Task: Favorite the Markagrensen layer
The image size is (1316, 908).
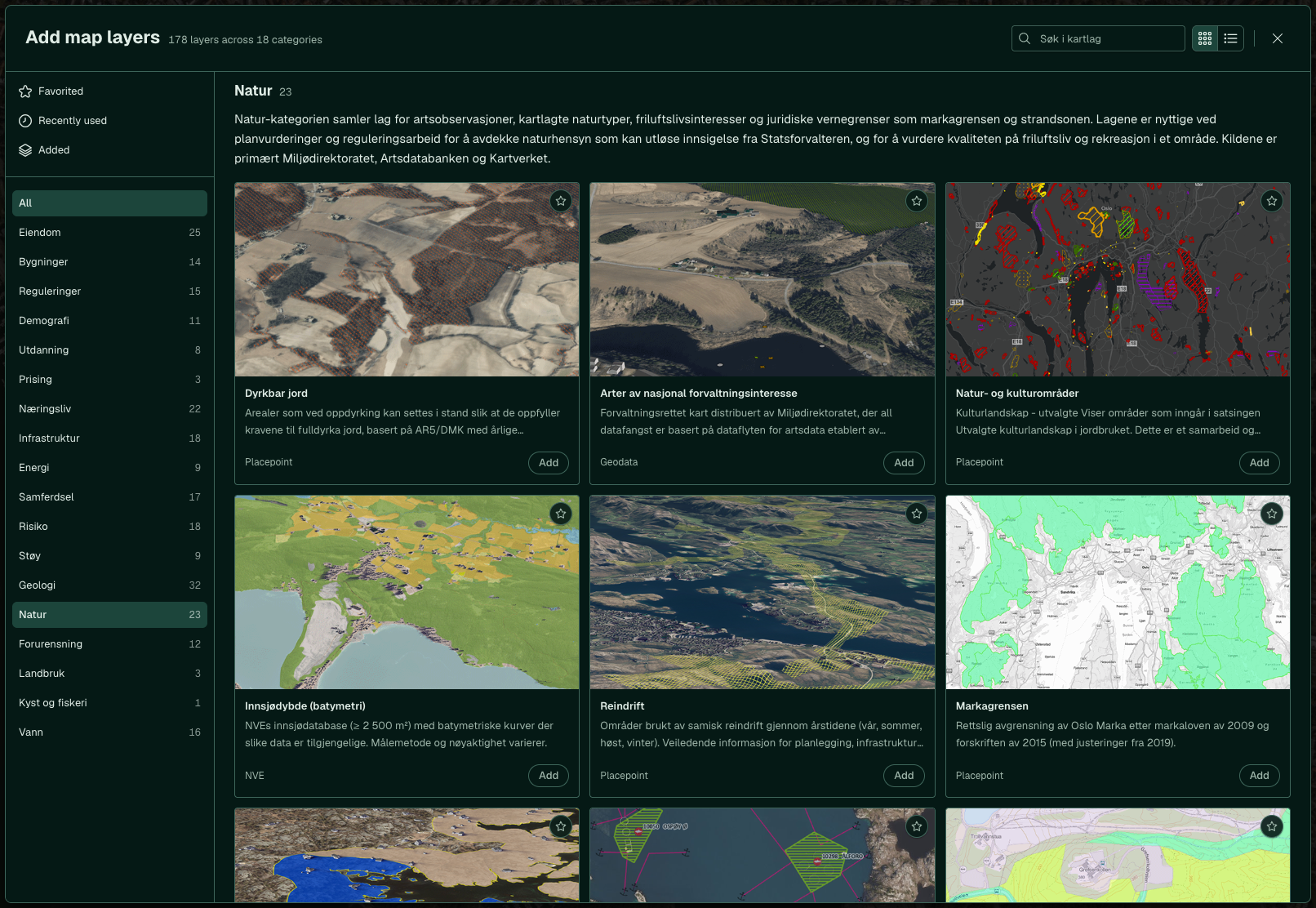Action: point(1272,514)
